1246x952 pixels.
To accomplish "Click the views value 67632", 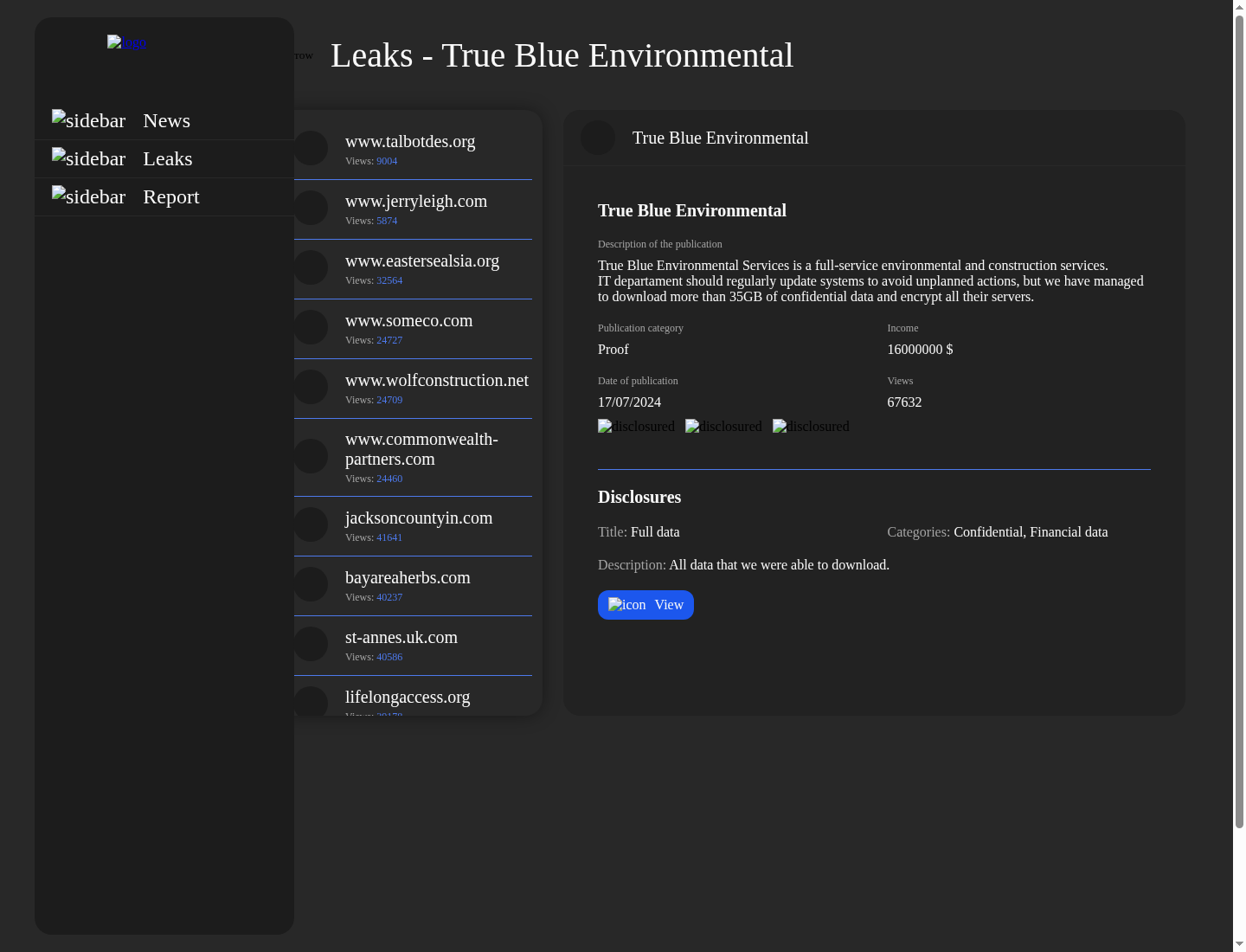I will tap(904, 402).
